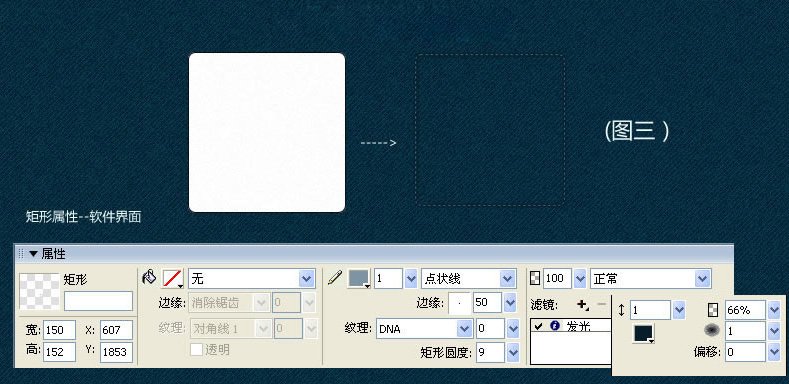The width and height of the screenshot is (789, 384).
Task: Open the glow width dropdown arrow
Action: [x=679, y=310]
